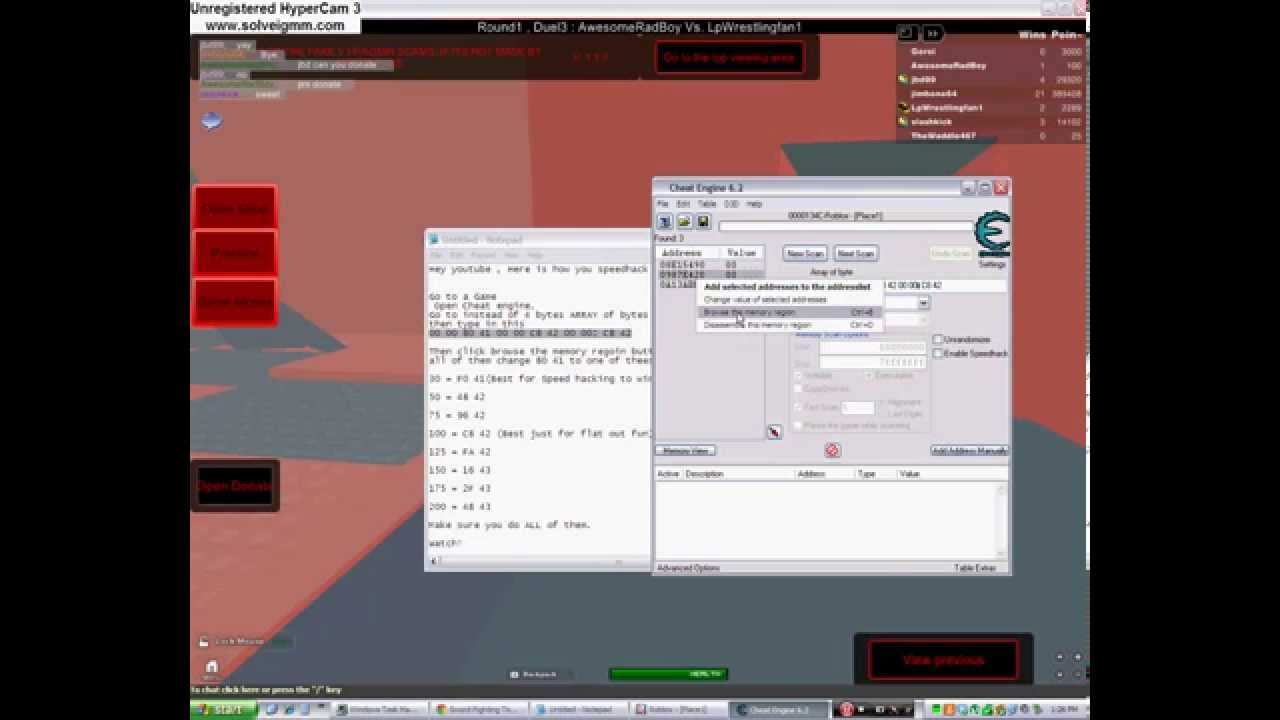Click the chat bubble icon in the Roblox game
This screenshot has width=1280, height=720.
[211, 120]
